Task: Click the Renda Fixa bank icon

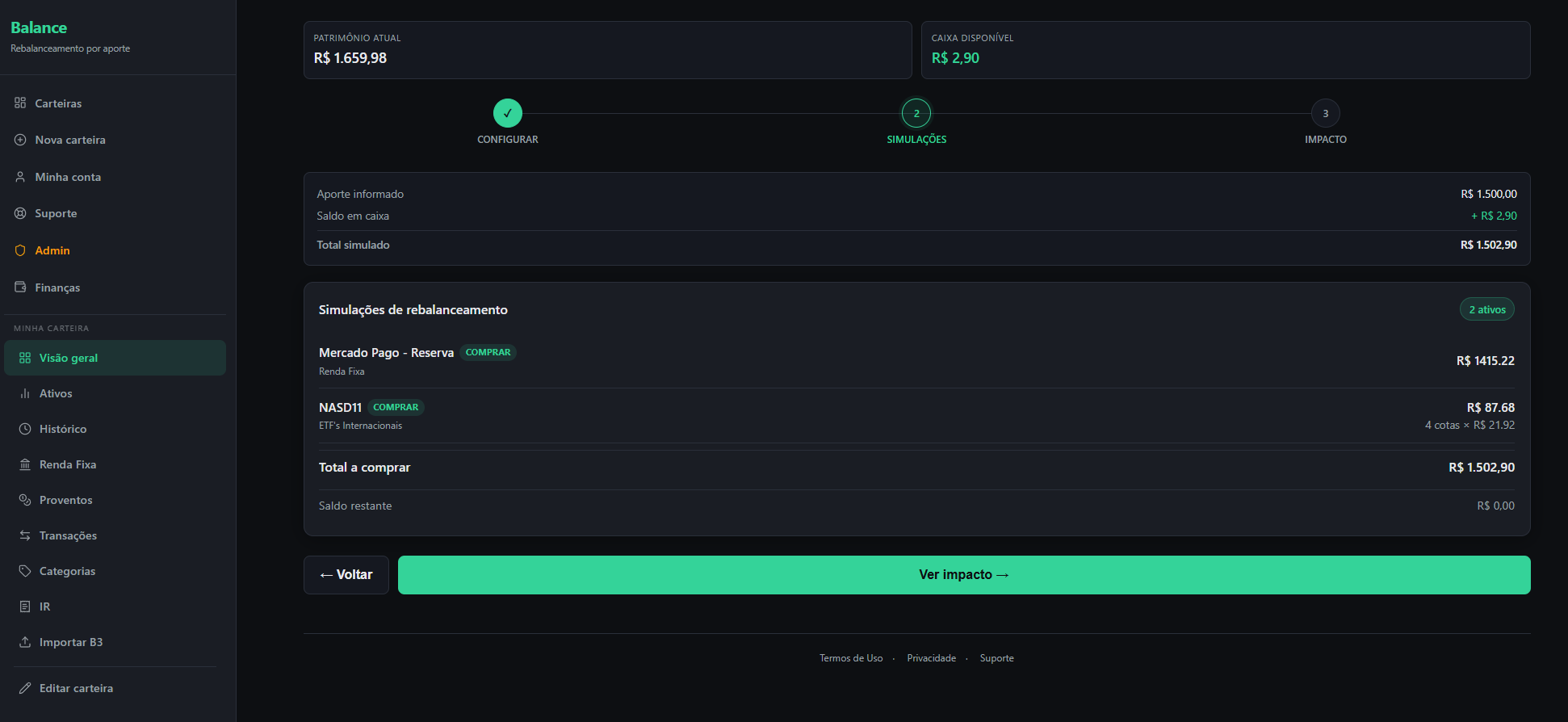Action: pos(25,464)
